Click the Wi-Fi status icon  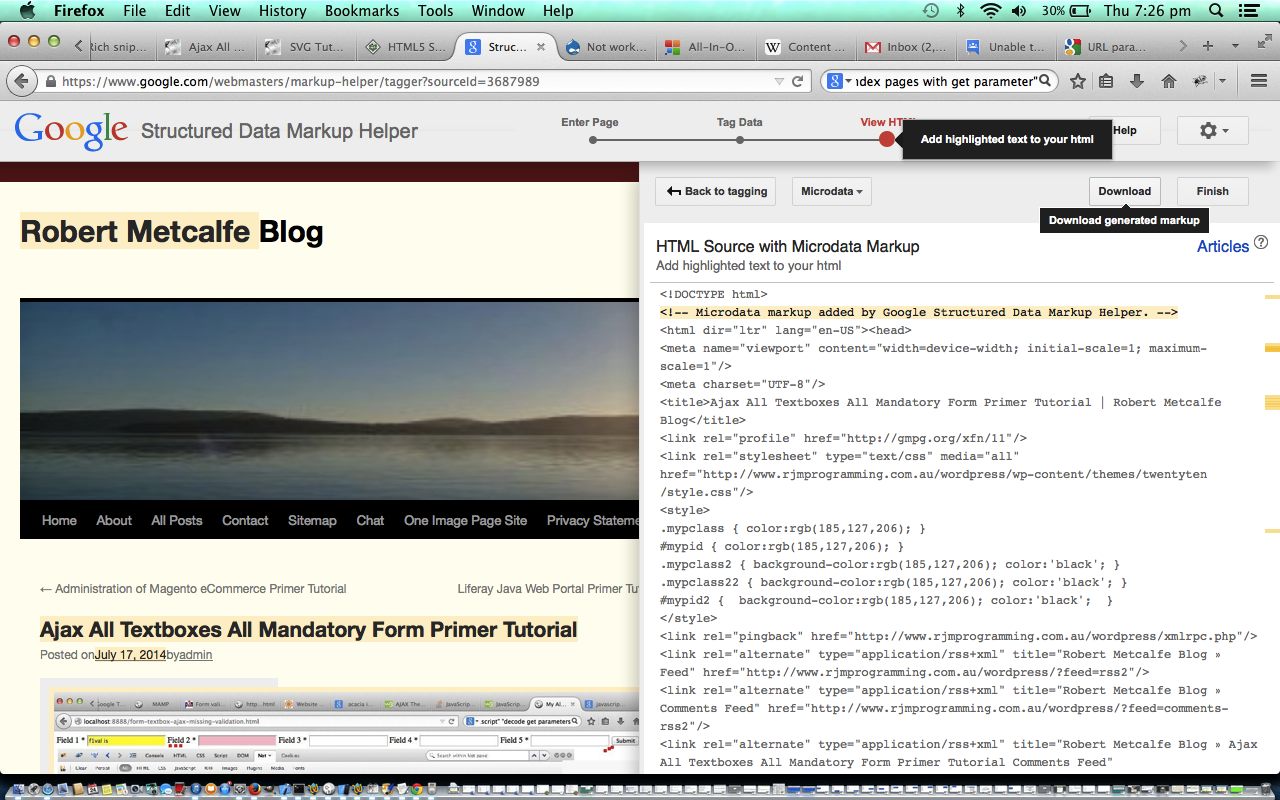click(x=990, y=11)
